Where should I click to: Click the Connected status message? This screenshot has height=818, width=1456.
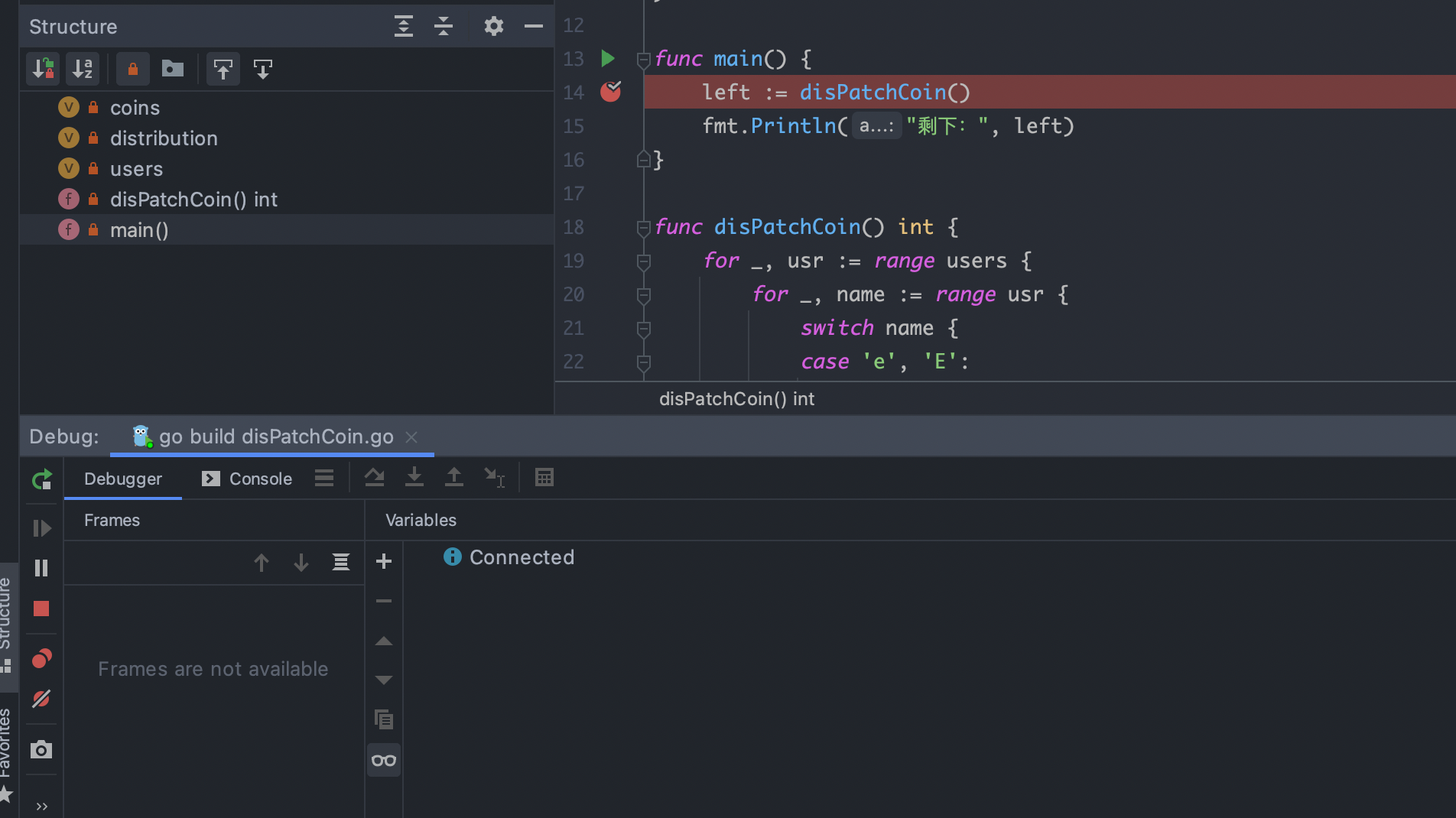click(x=522, y=557)
